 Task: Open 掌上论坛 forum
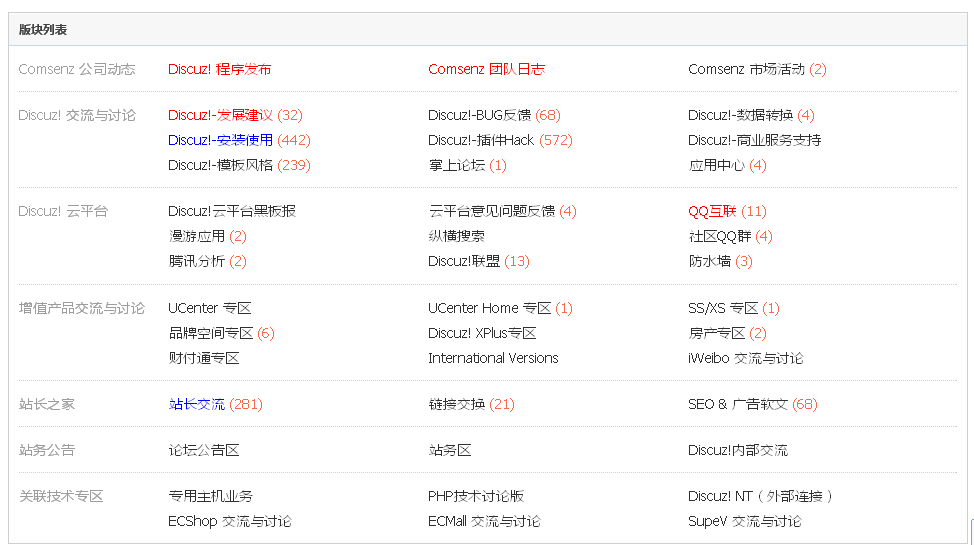coord(457,165)
